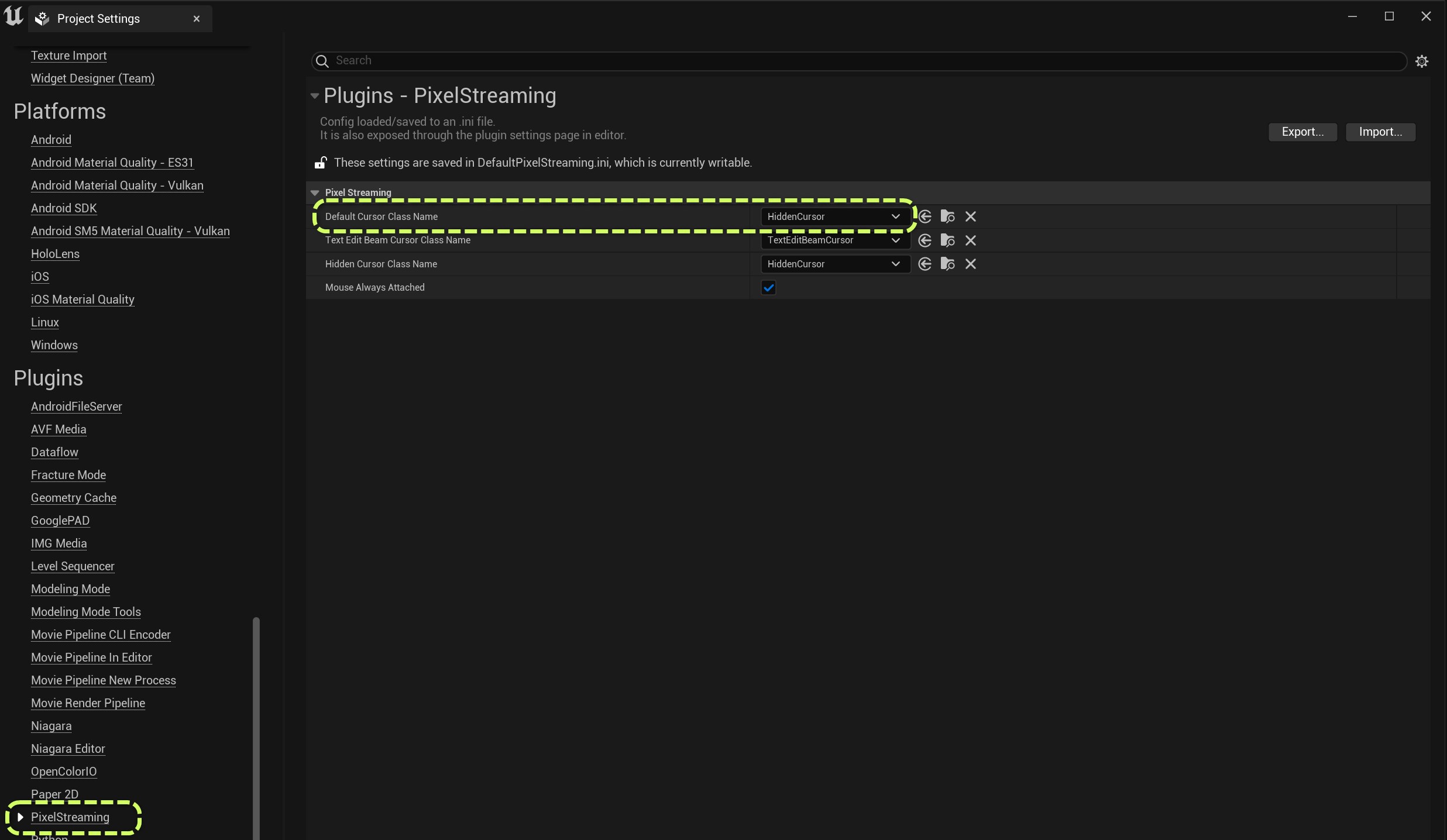Open Text Edit Beam Cursor Class Name dropdown
The width and height of the screenshot is (1447, 840).
[835, 240]
